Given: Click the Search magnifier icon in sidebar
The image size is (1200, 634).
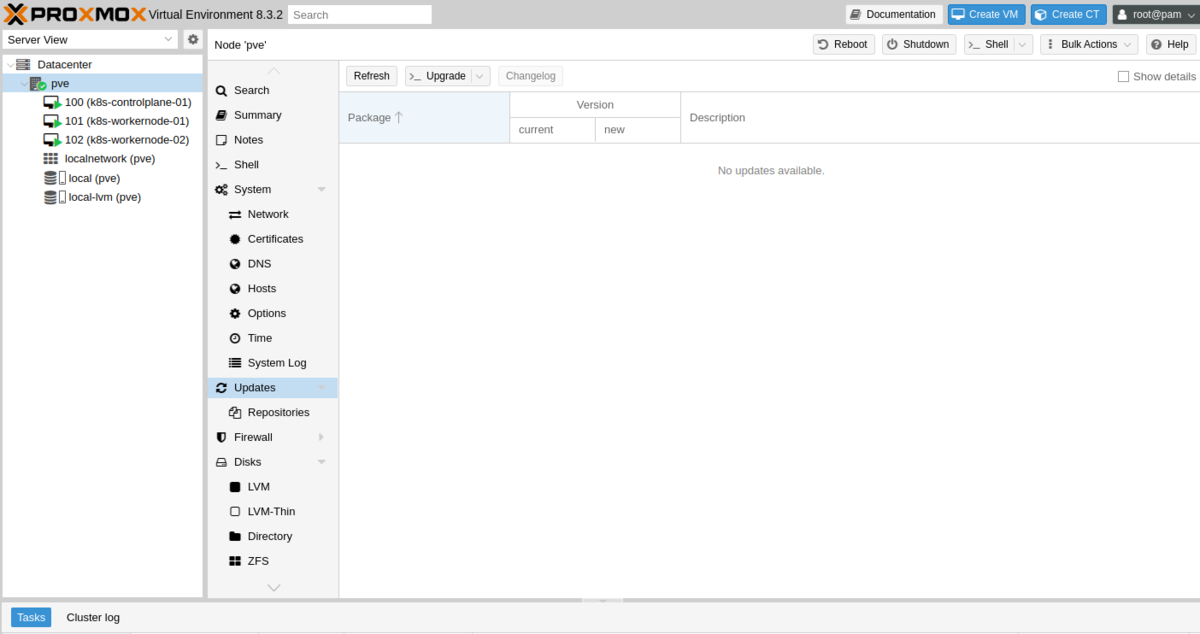Looking at the screenshot, I should pyautogui.click(x=222, y=90).
